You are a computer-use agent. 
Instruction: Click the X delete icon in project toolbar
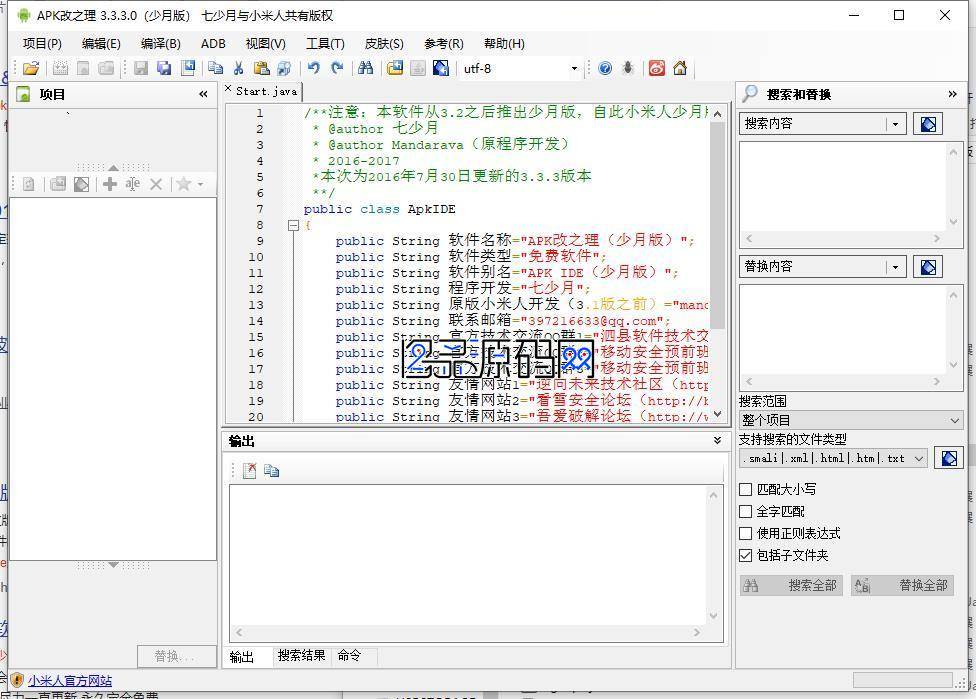pos(156,184)
